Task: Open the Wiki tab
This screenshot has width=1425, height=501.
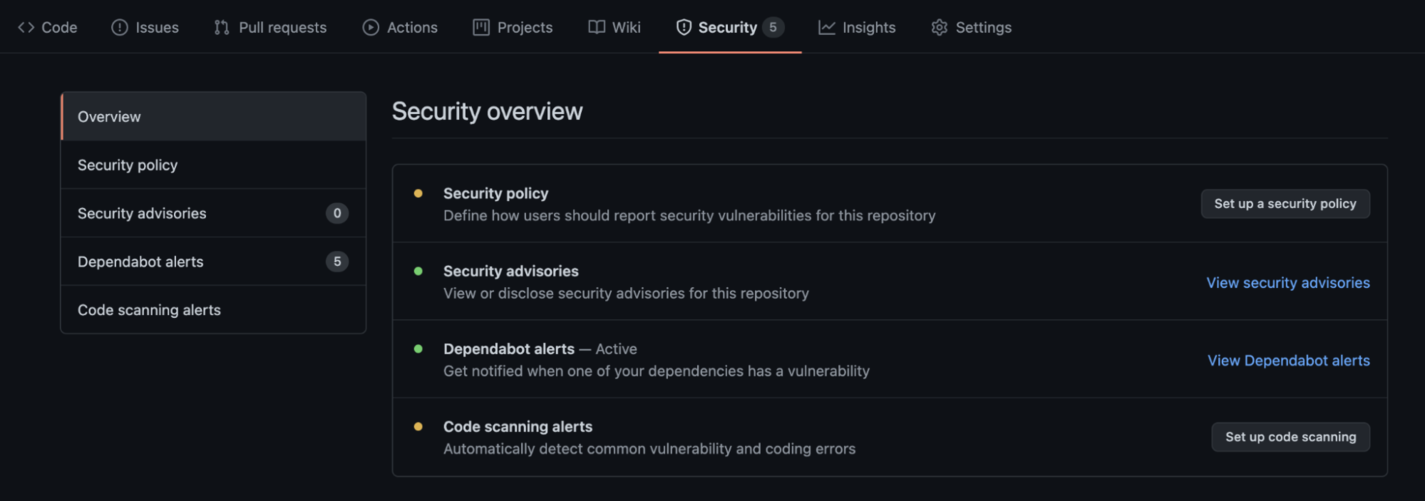Action: [614, 28]
